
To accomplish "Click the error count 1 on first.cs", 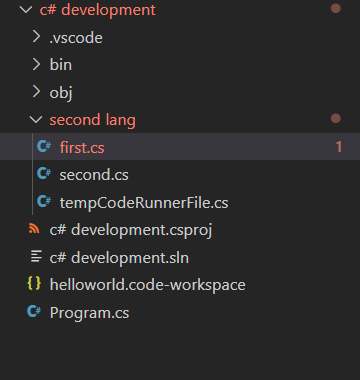I will (339, 147).
